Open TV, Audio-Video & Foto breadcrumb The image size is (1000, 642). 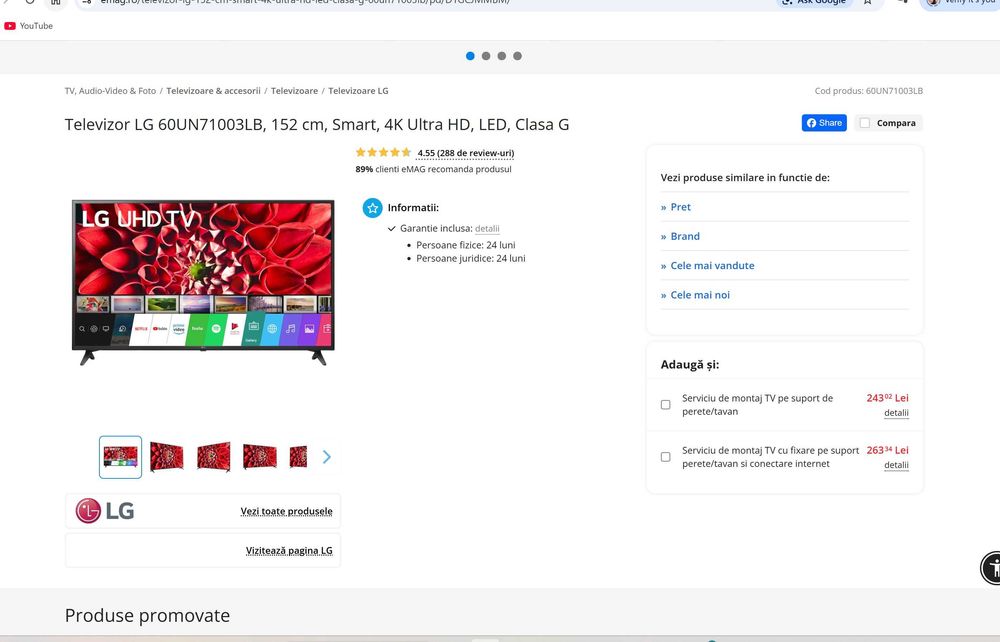110,91
